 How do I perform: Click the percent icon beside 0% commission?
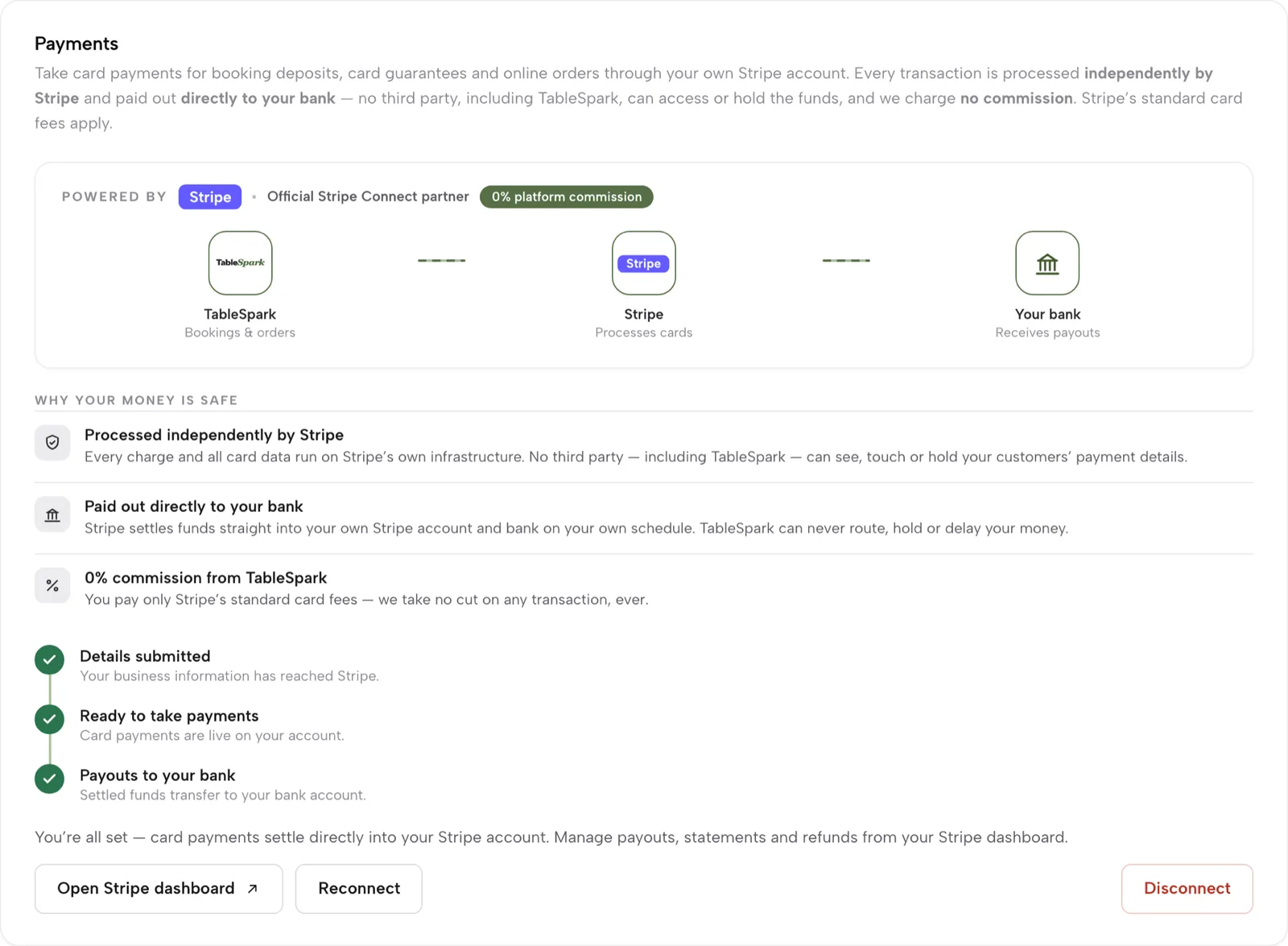(52, 585)
